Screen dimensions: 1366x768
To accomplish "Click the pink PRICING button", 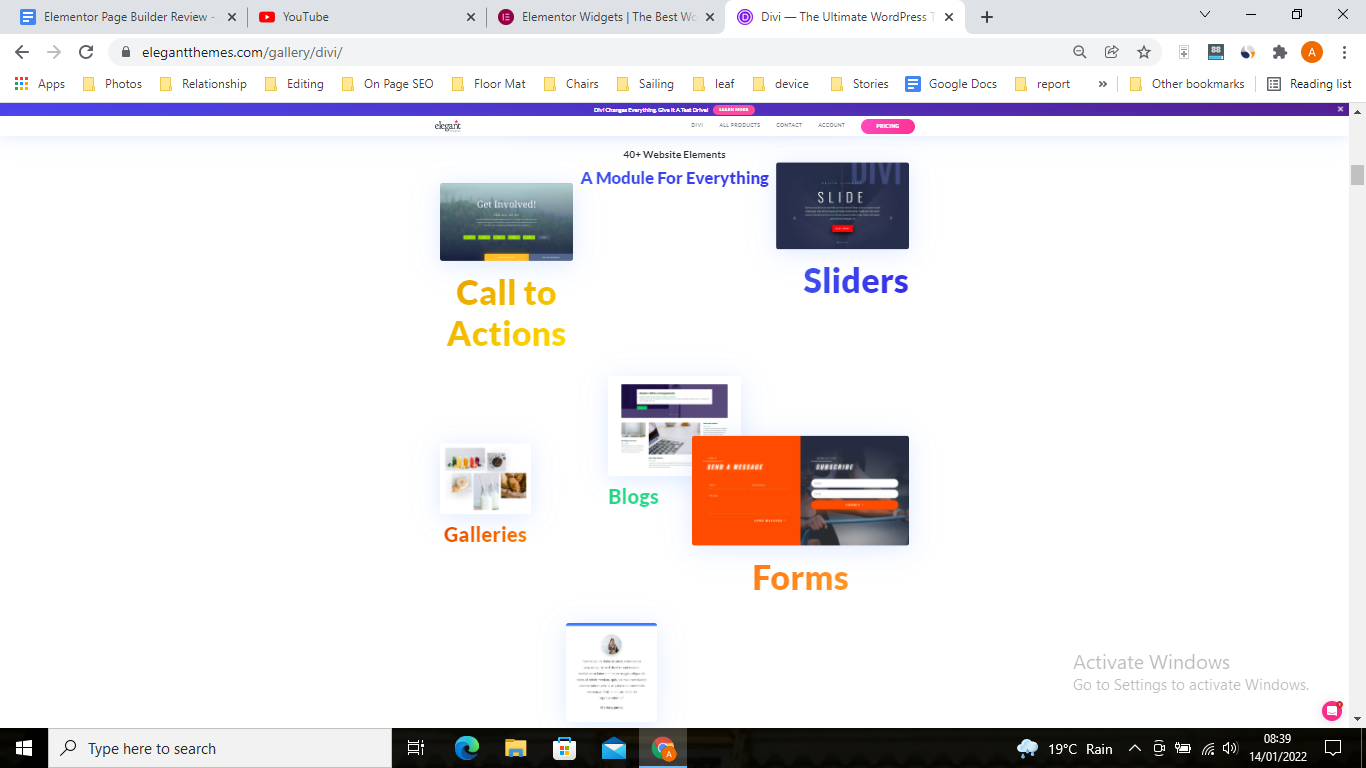I will [887, 126].
